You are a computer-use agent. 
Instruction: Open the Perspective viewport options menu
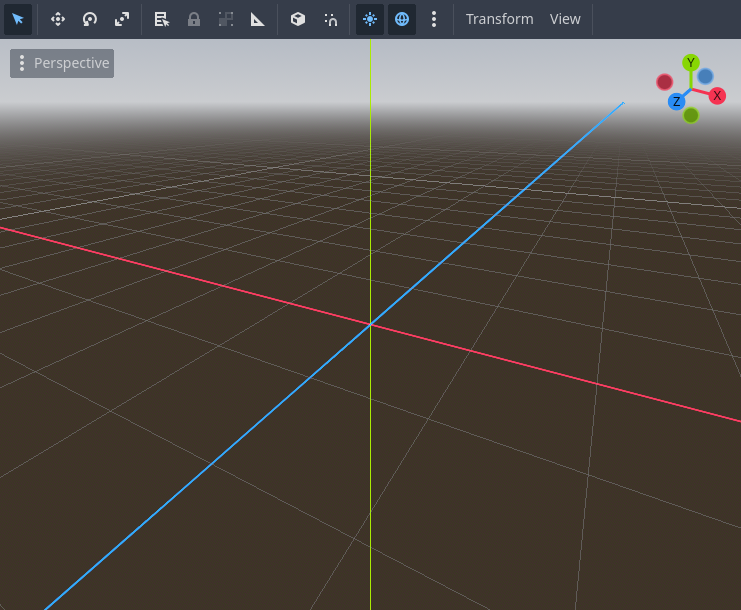pos(62,63)
